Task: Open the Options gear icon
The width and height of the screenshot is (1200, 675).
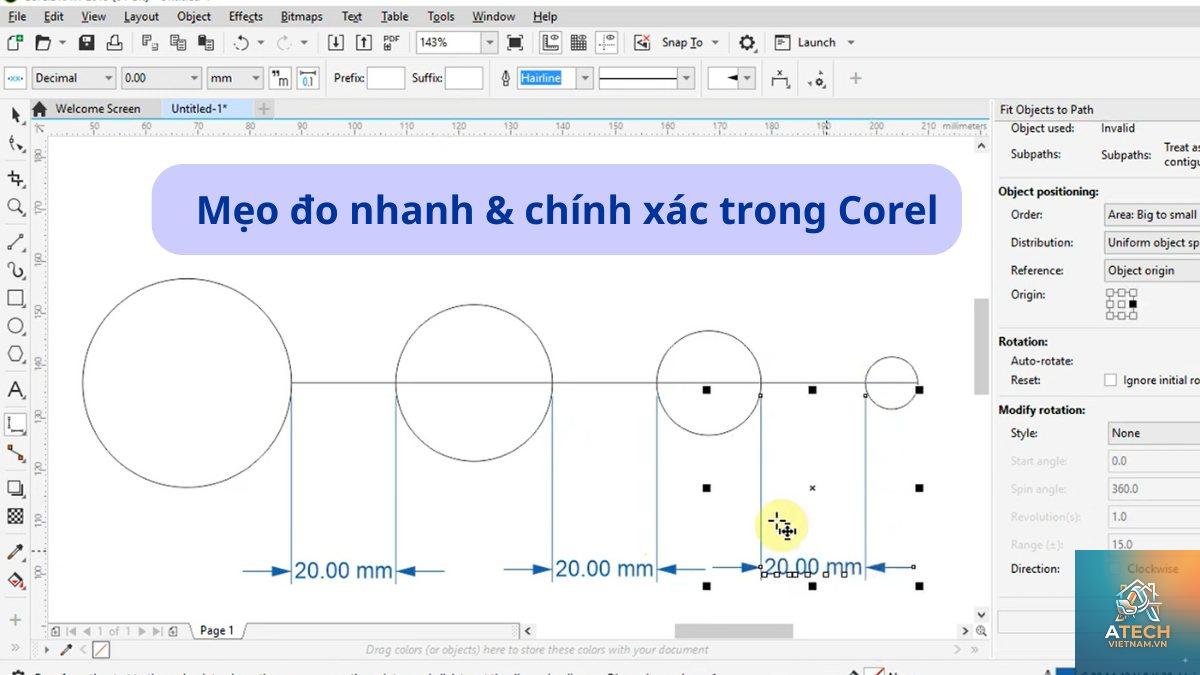Action: point(747,42)
